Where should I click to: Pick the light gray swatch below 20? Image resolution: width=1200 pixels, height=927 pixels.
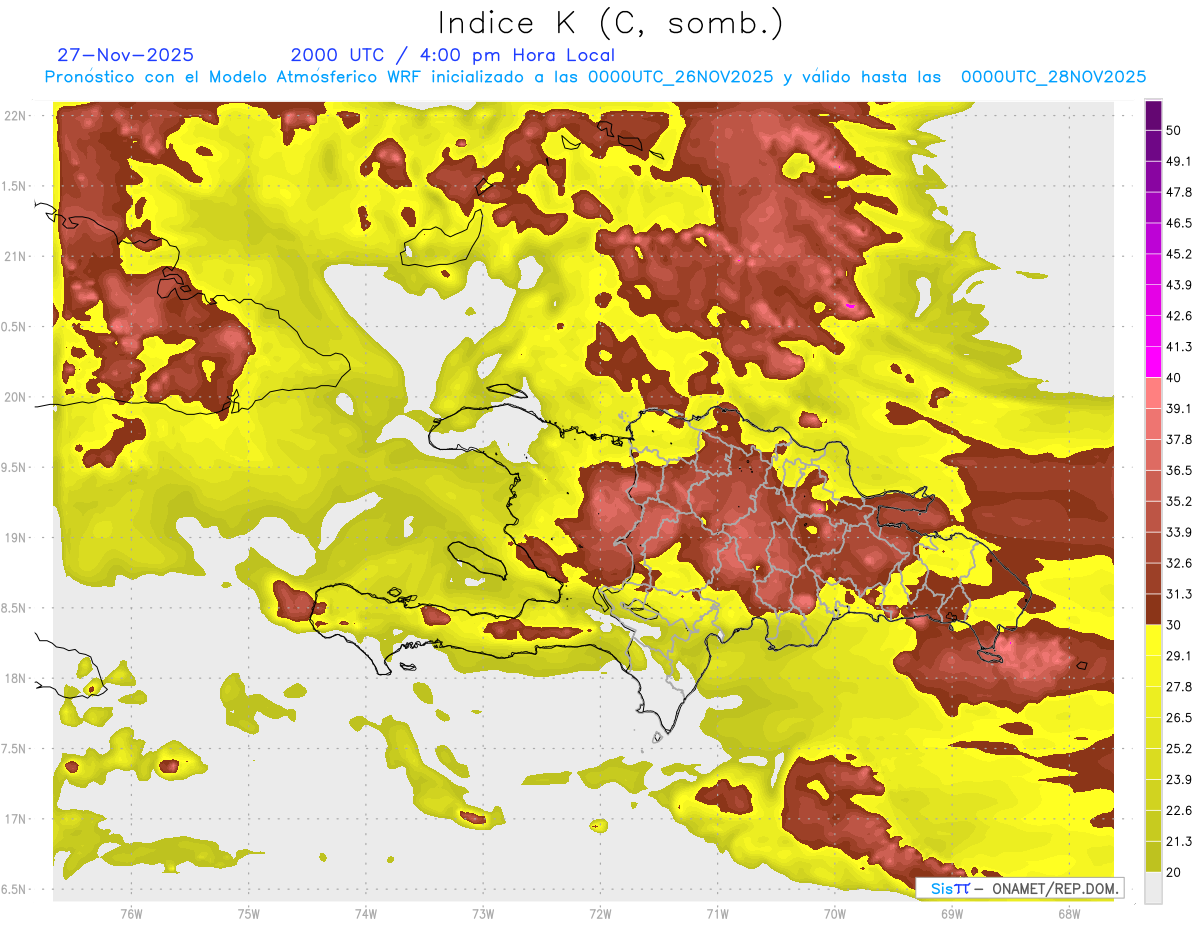[1153, 888]
